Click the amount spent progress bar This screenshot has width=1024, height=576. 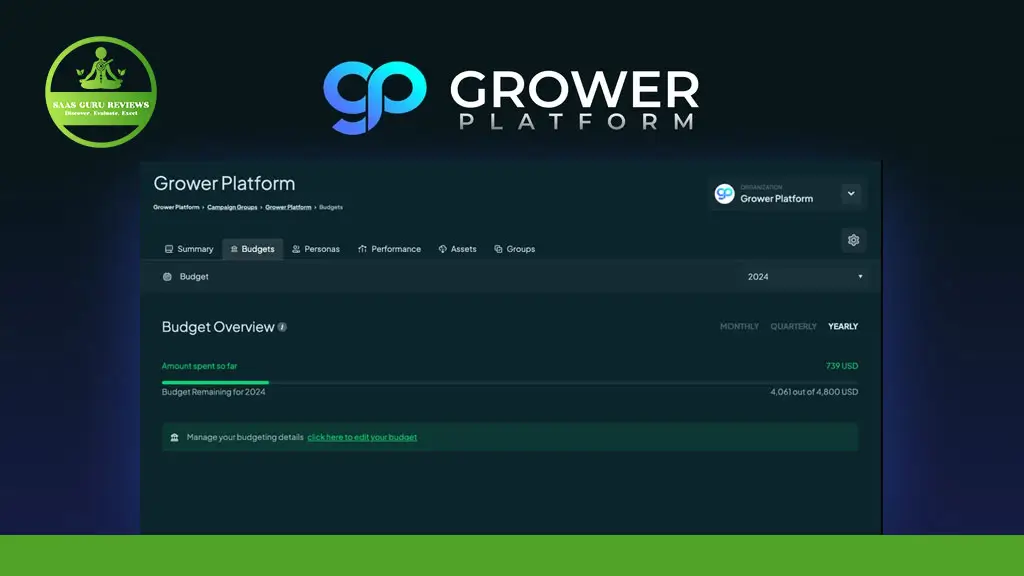point(510,383)
